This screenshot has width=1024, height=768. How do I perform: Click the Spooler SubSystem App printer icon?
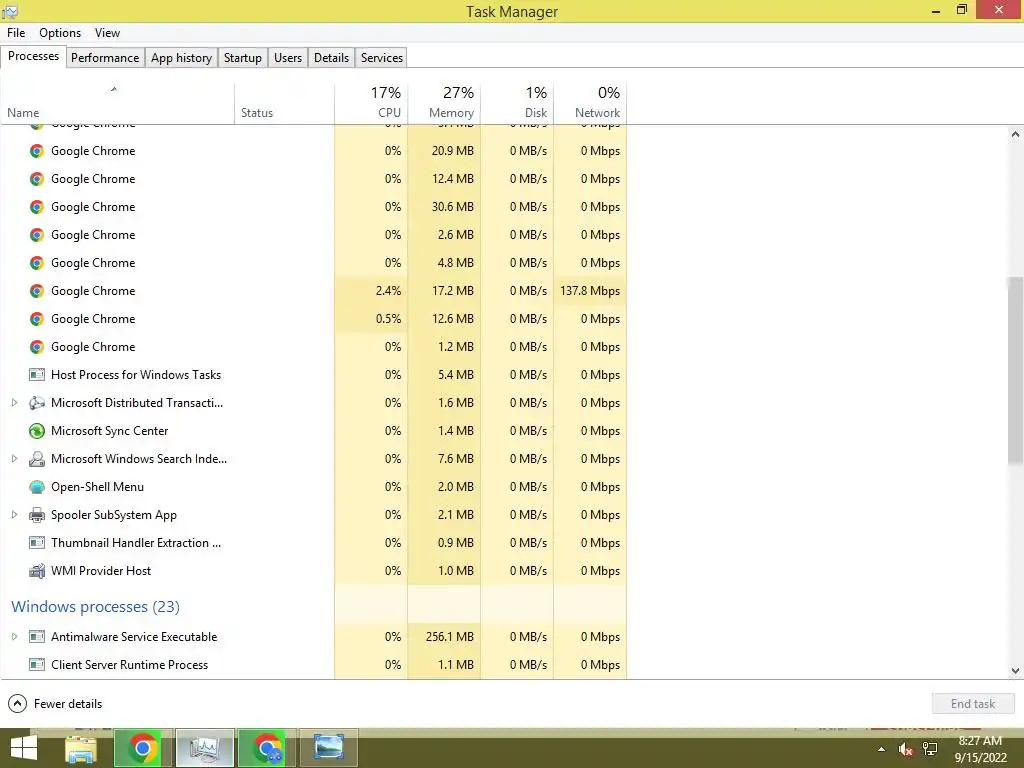pos(37,515)
